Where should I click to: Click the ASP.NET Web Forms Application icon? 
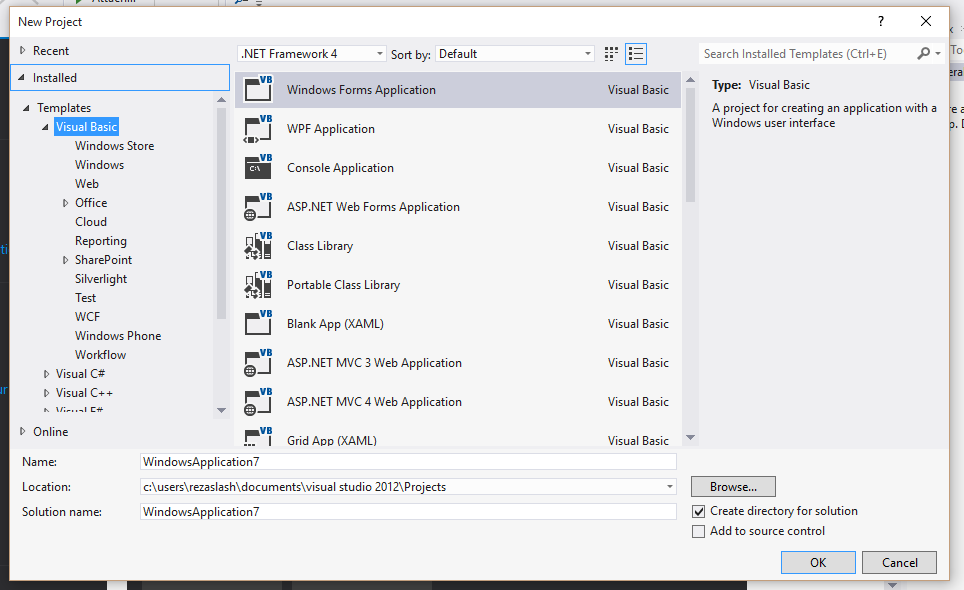258,206
